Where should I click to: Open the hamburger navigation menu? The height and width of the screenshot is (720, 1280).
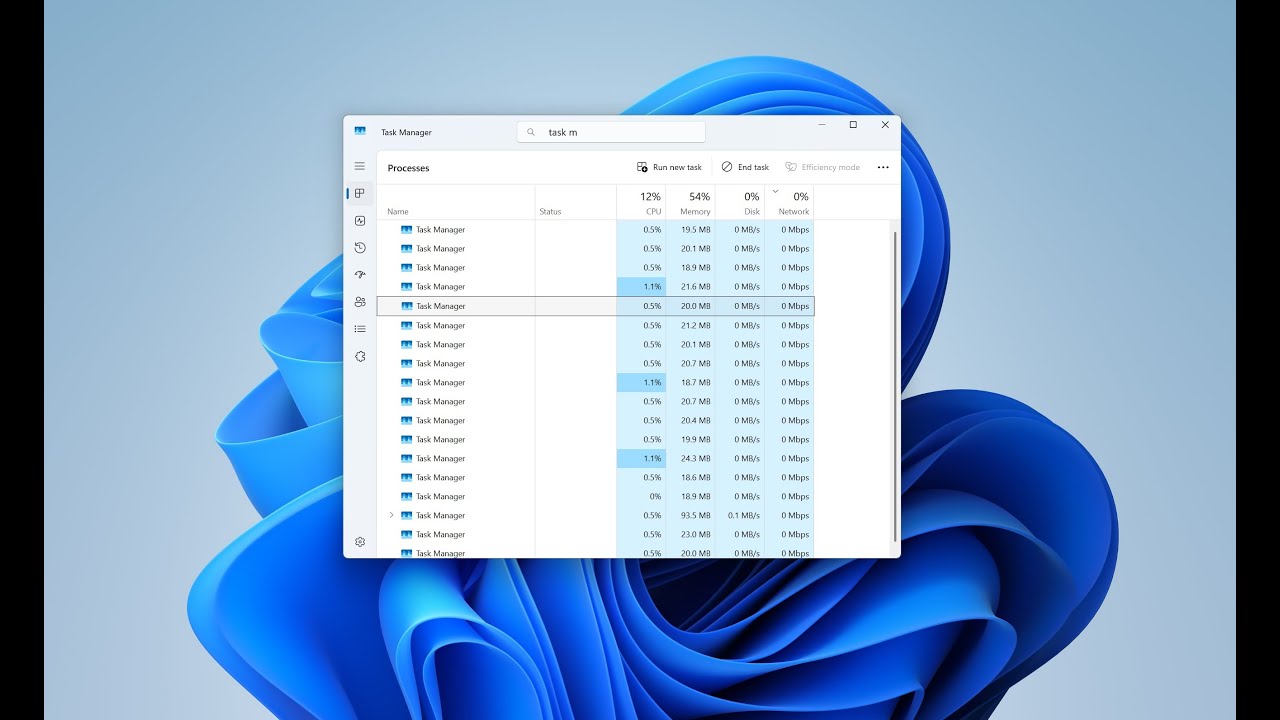[360, 166]
